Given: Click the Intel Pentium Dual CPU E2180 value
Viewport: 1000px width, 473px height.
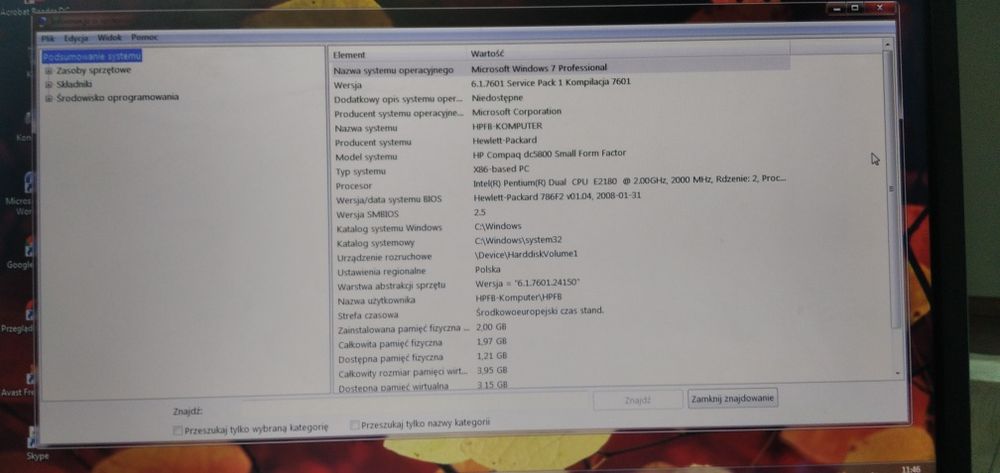Looking at the screenshot, I should click(x=629, y=180).
